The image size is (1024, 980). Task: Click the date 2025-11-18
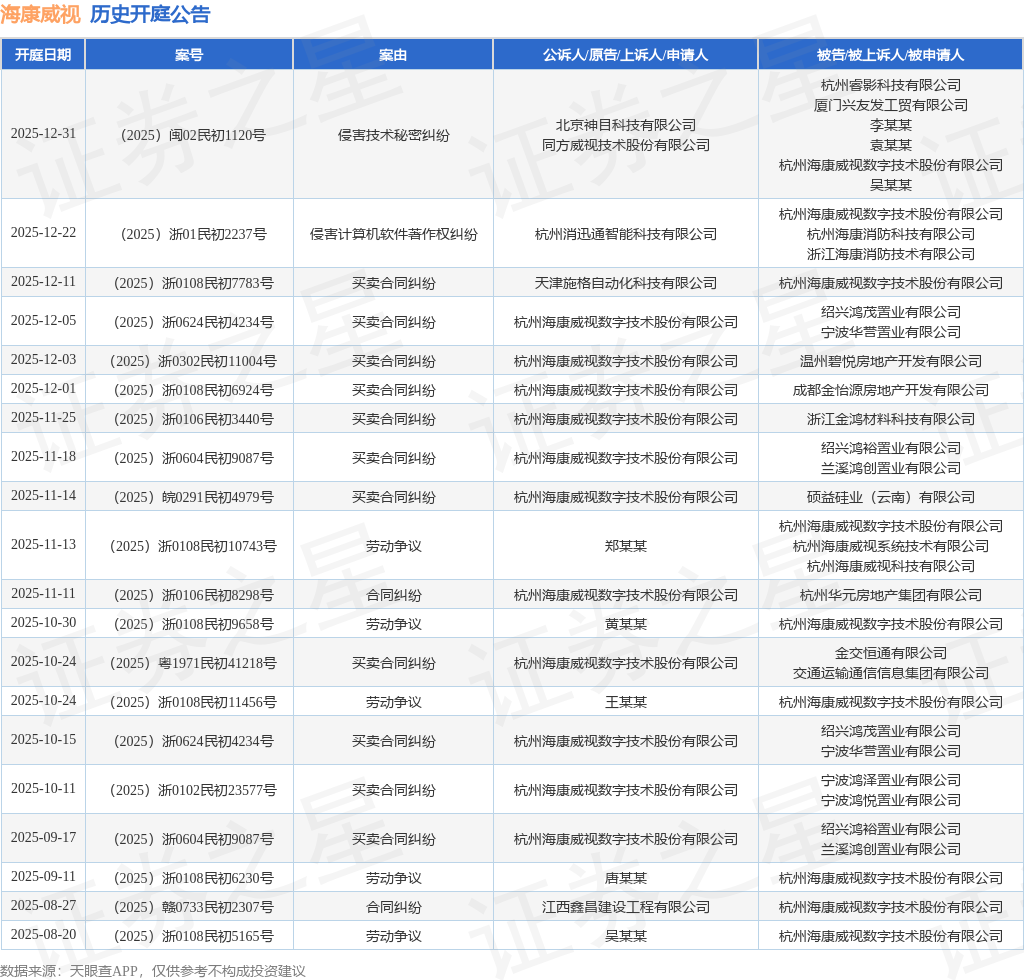[x=43, y=457]
